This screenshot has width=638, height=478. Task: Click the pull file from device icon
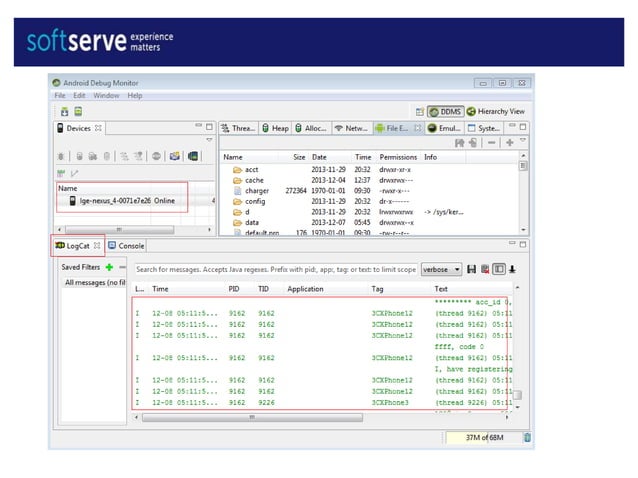(460, 144)
